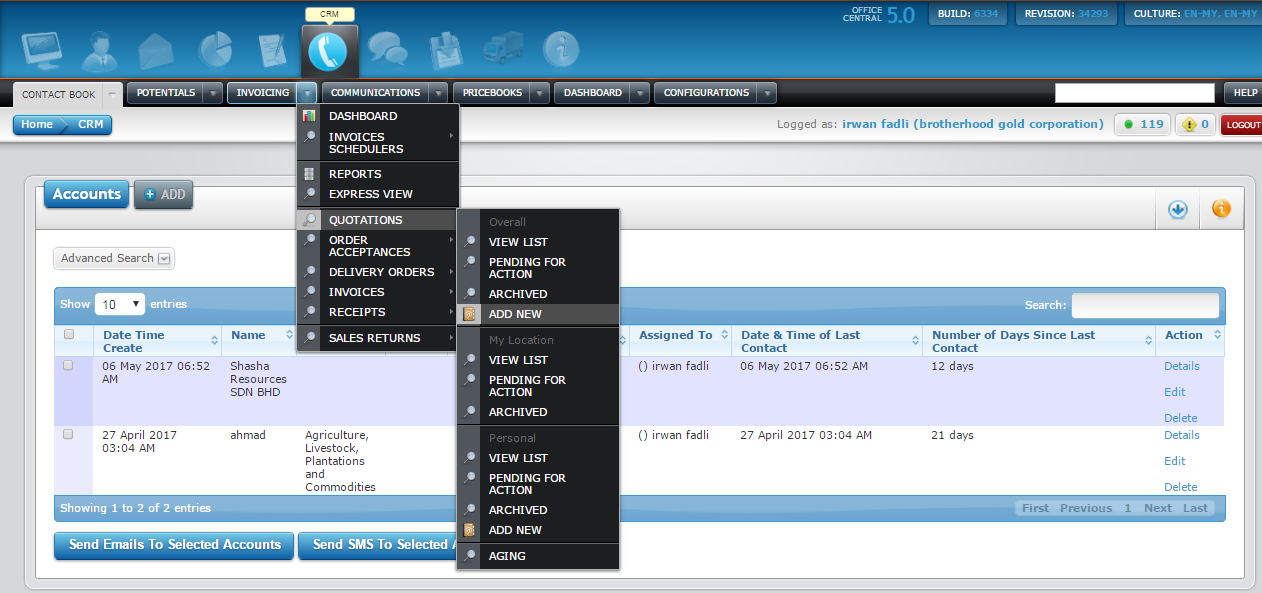This screenshot has height=593, width=1262.
Task: Expand the Advanced Search panel
Action: pos(114,258)
